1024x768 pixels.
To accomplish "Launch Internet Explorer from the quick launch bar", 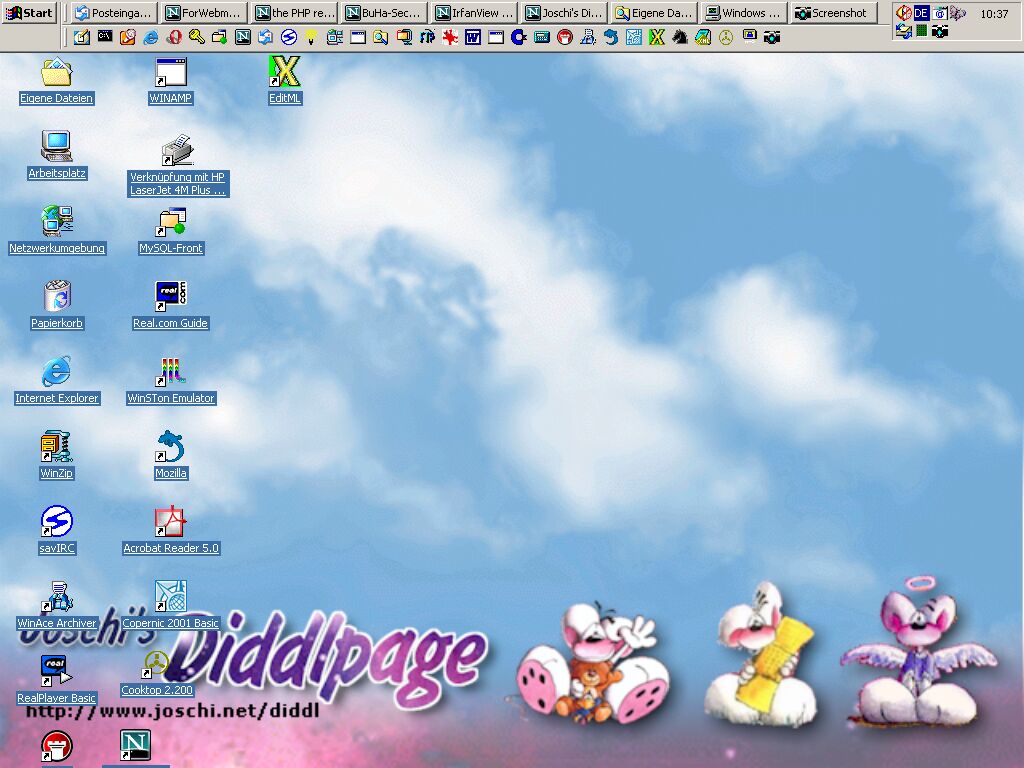I will pos(150,37).
